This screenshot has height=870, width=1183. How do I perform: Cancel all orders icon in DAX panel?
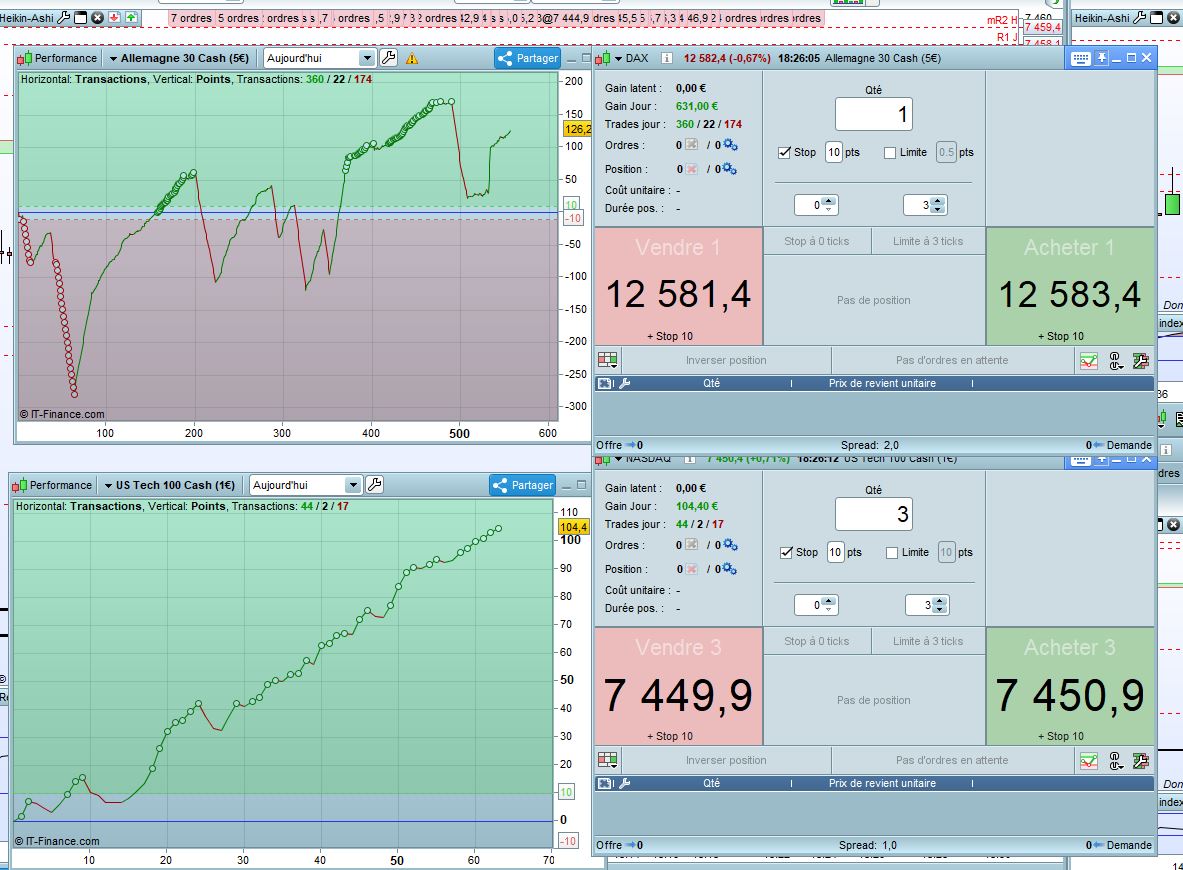[x=691, y=145]
